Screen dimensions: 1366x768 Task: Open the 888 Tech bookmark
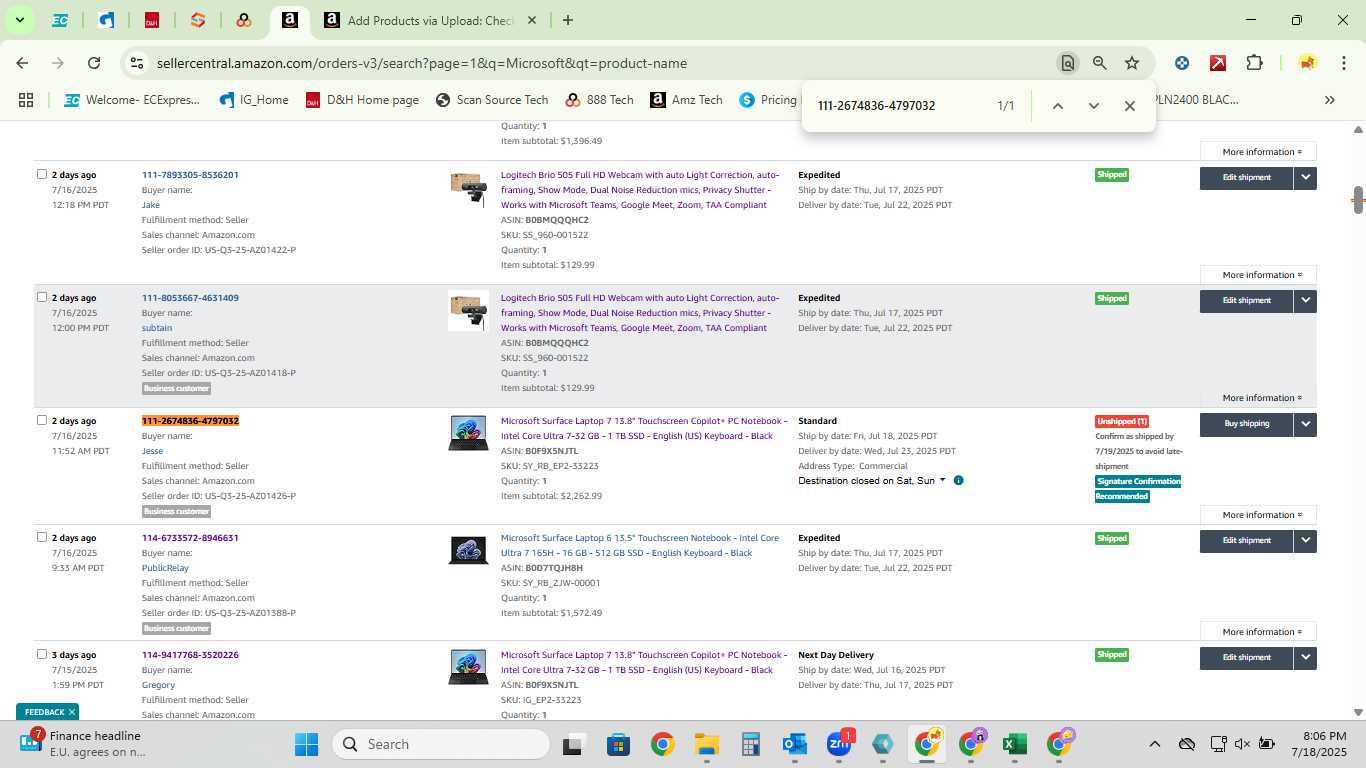[x=599, y=100]
